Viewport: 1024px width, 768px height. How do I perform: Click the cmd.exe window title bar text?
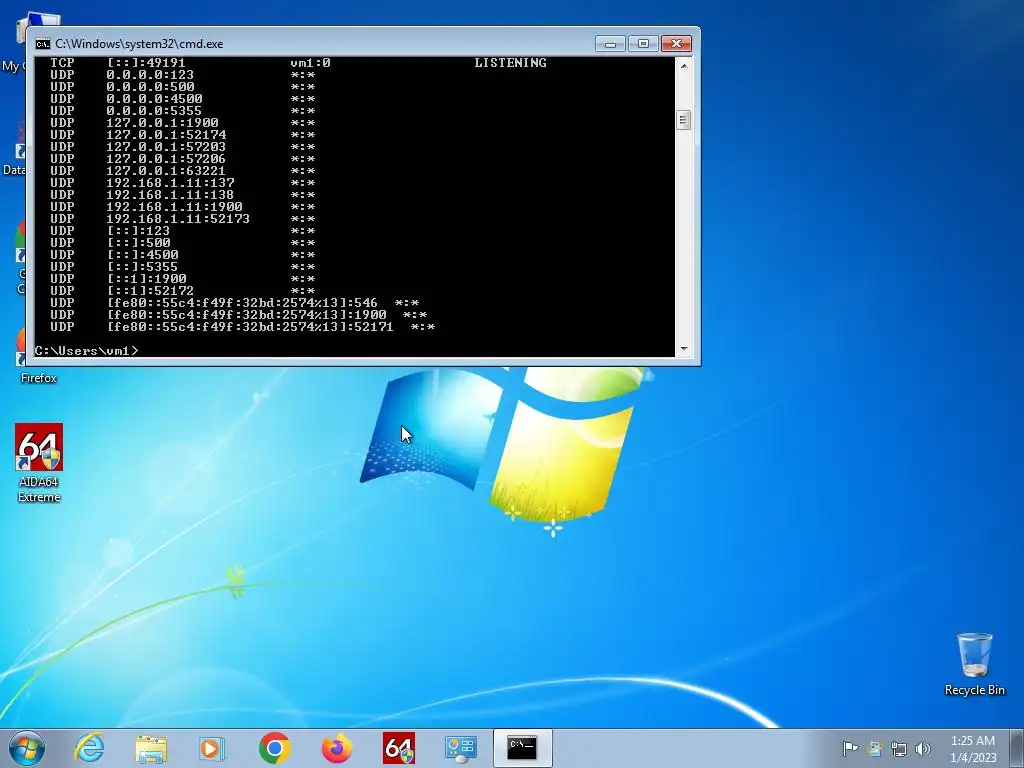tap(139, 44)
